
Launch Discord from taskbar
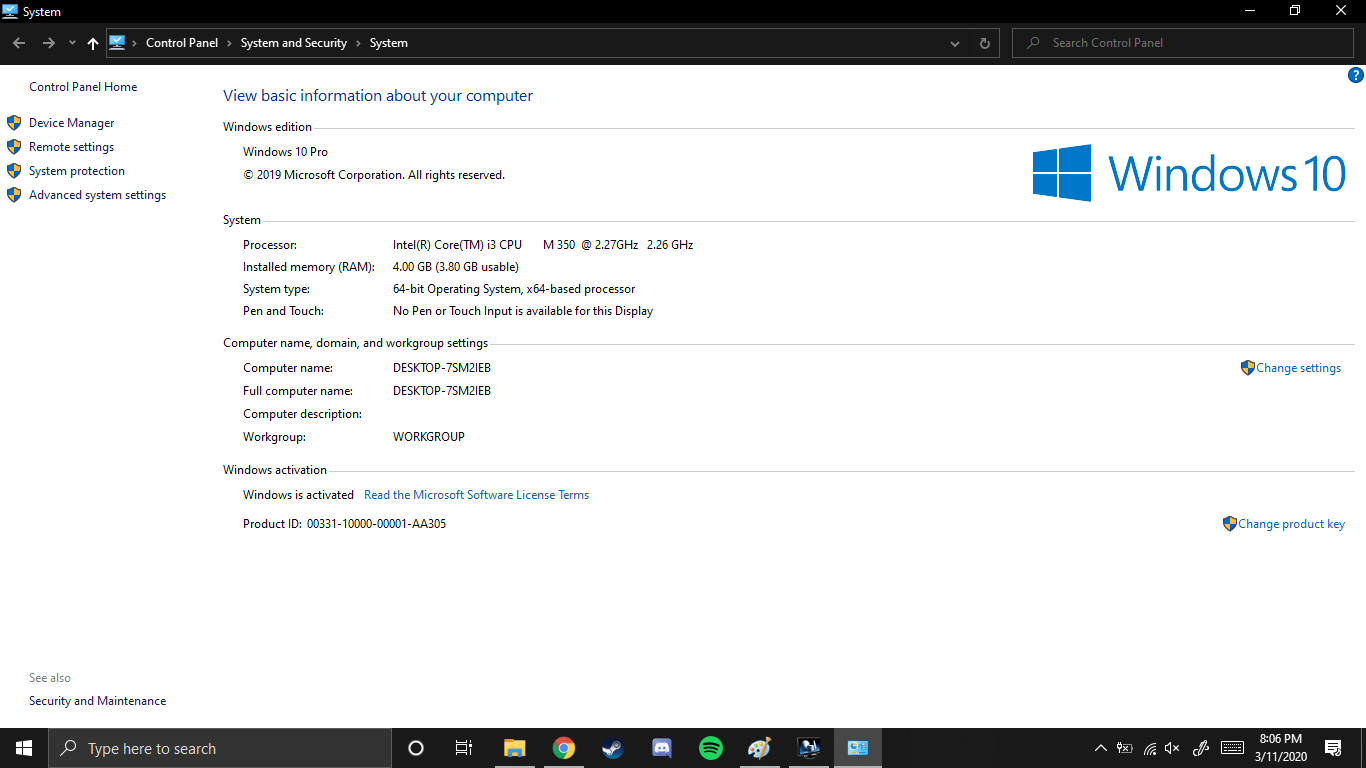(662, 748)
